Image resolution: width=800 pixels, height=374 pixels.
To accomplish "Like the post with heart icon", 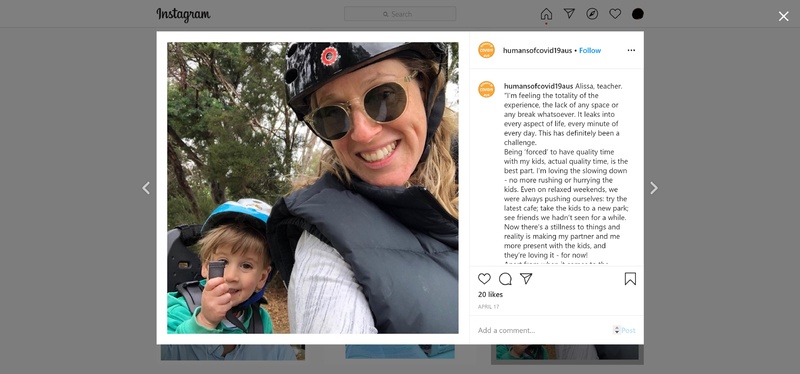I will click(x=484, y=279).
